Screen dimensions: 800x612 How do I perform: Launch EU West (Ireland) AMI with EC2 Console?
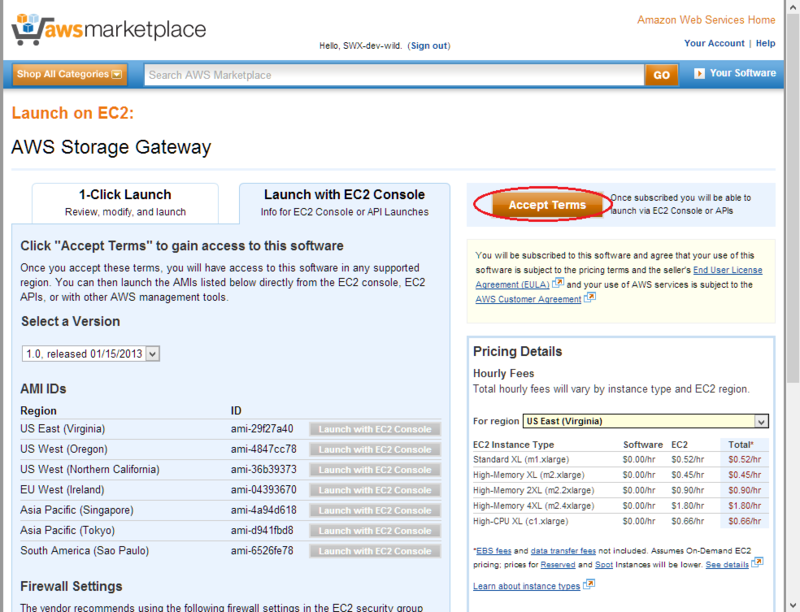point(375,490)
